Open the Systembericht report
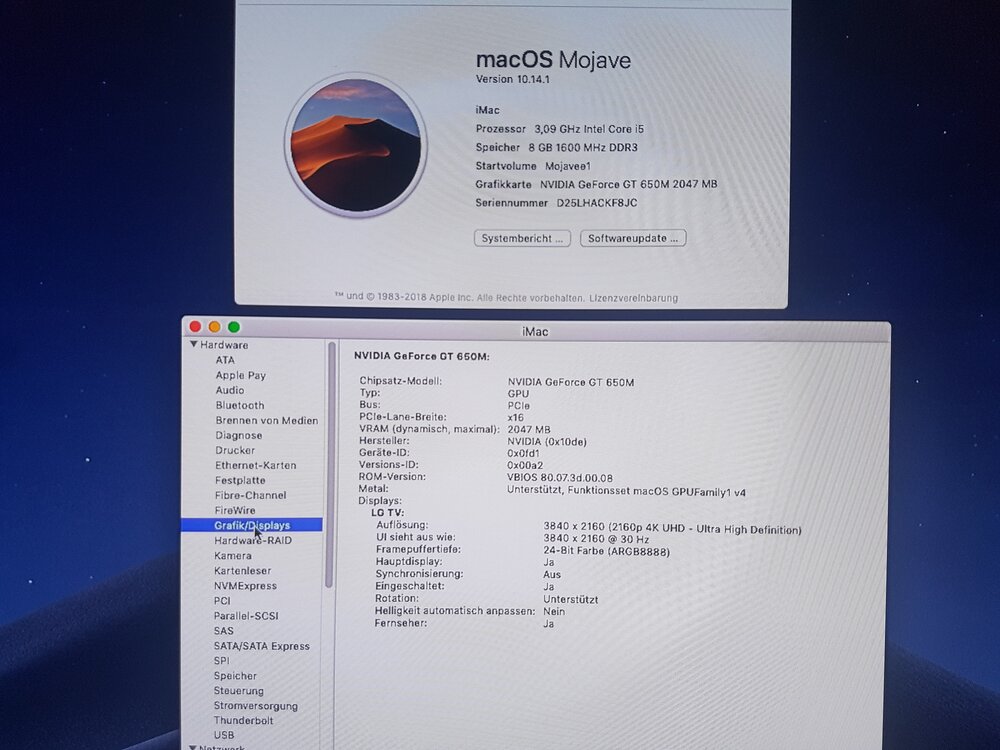This screenshot has height=750, width=1000. pos(523,238)
